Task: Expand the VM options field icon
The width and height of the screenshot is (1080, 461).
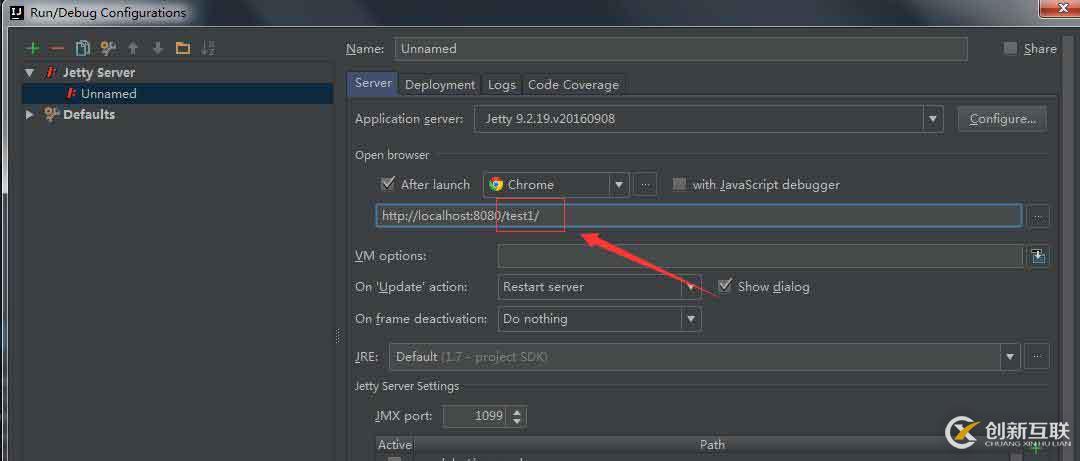Action: coord(1038,256)
